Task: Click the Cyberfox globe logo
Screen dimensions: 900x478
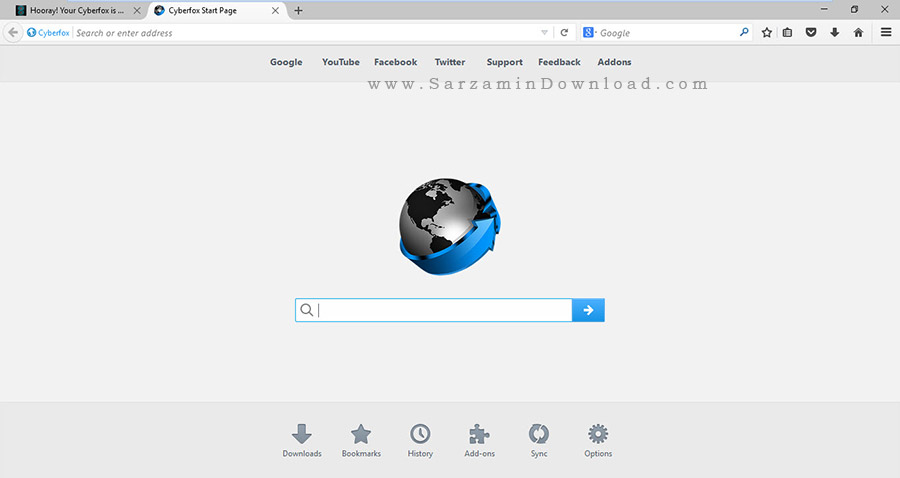Action: [x=449, y=226]
